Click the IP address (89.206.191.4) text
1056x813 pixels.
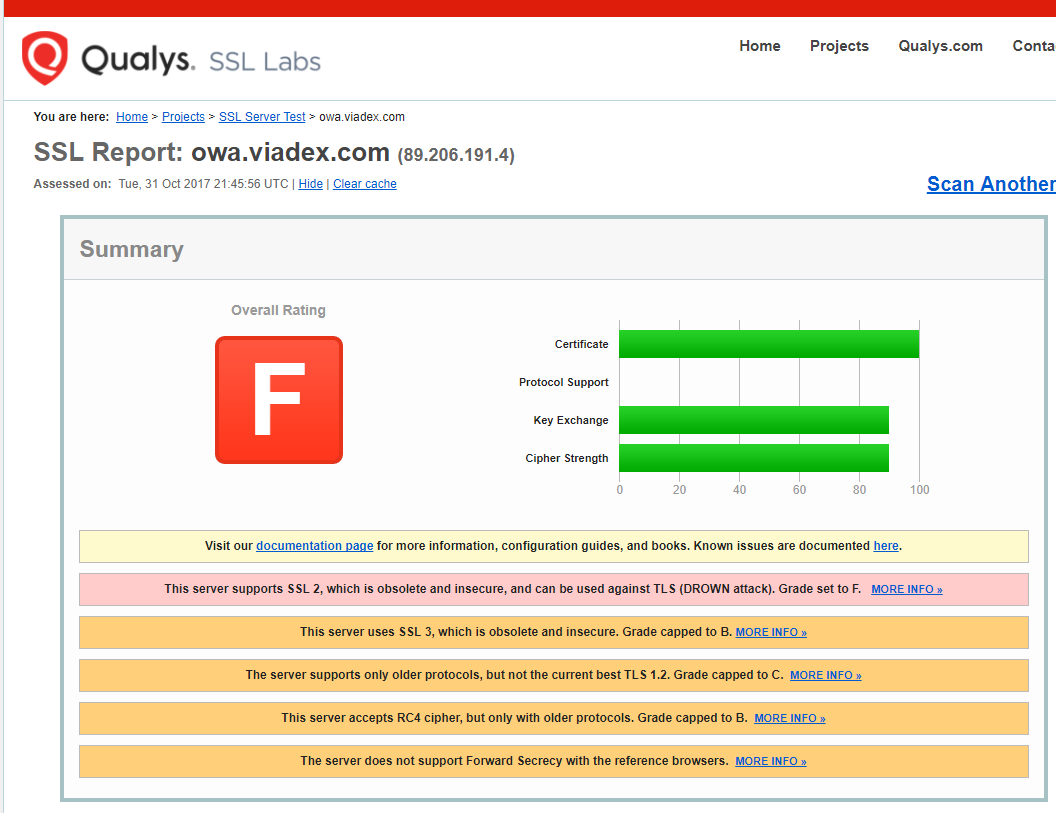point(456,155)
